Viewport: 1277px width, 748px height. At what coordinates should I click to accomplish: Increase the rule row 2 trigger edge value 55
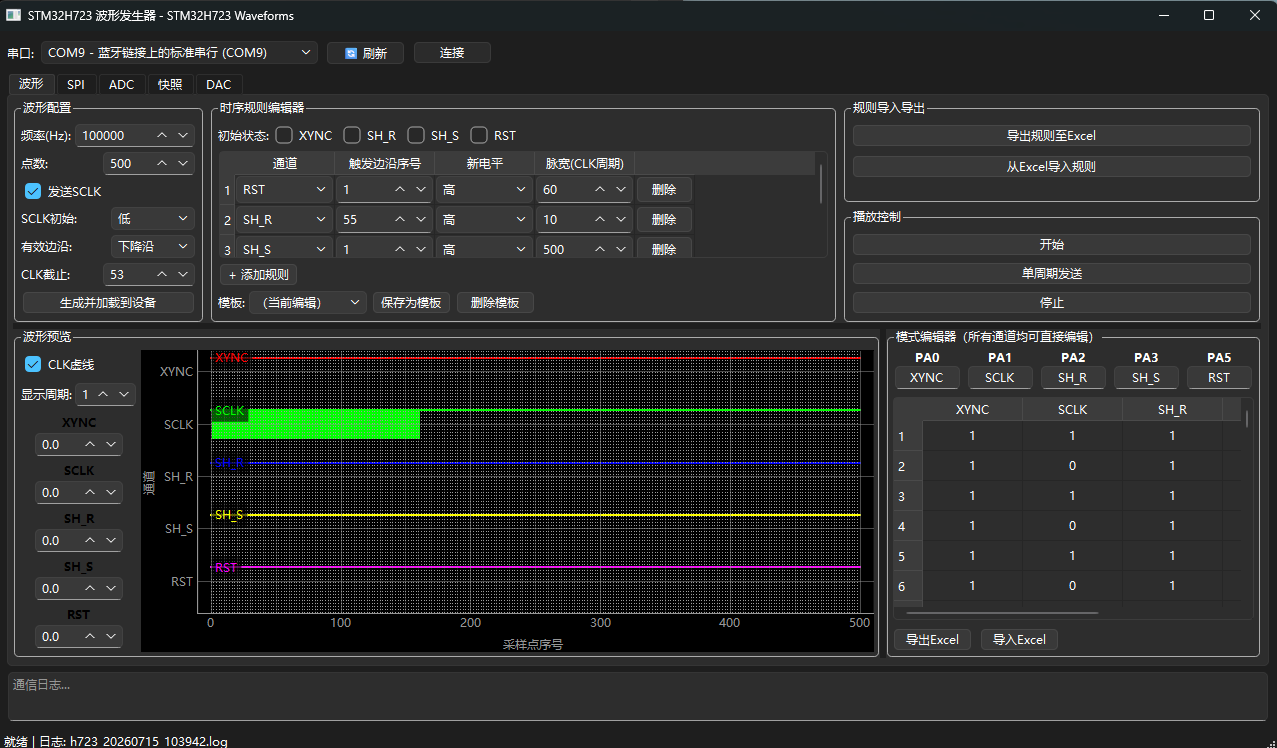[x=400, y=219]
